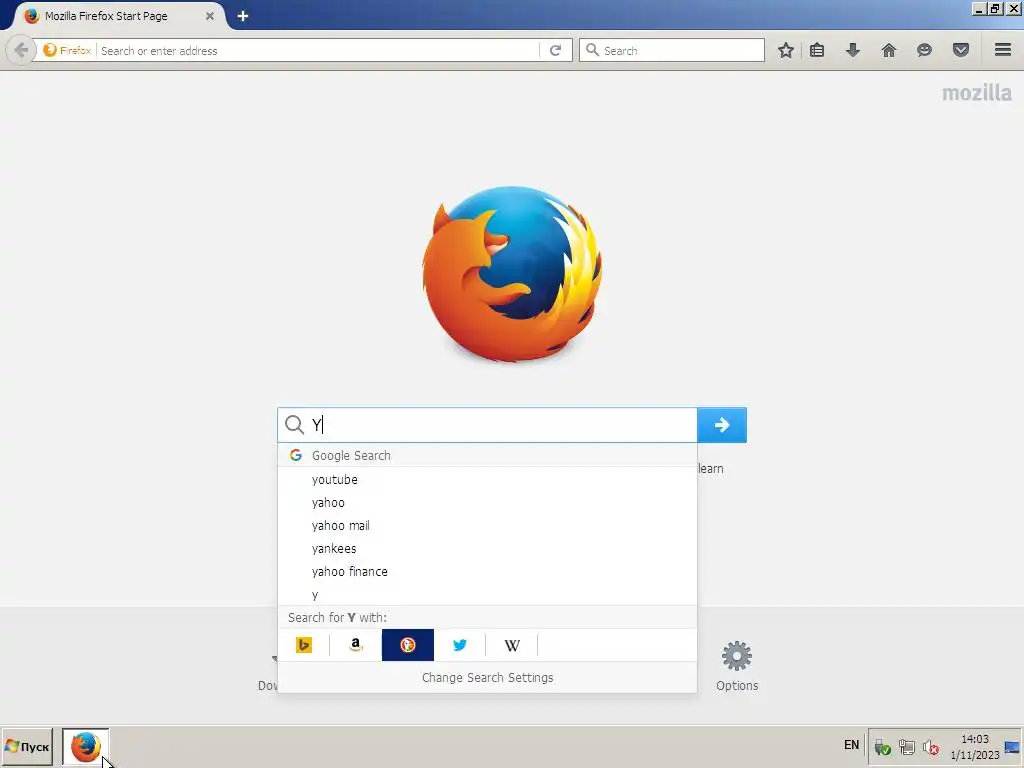Image resolution: width=1024 pixels, height=768 pixels.
Task: Open the hamburger menu
Action: (1003, 50)
